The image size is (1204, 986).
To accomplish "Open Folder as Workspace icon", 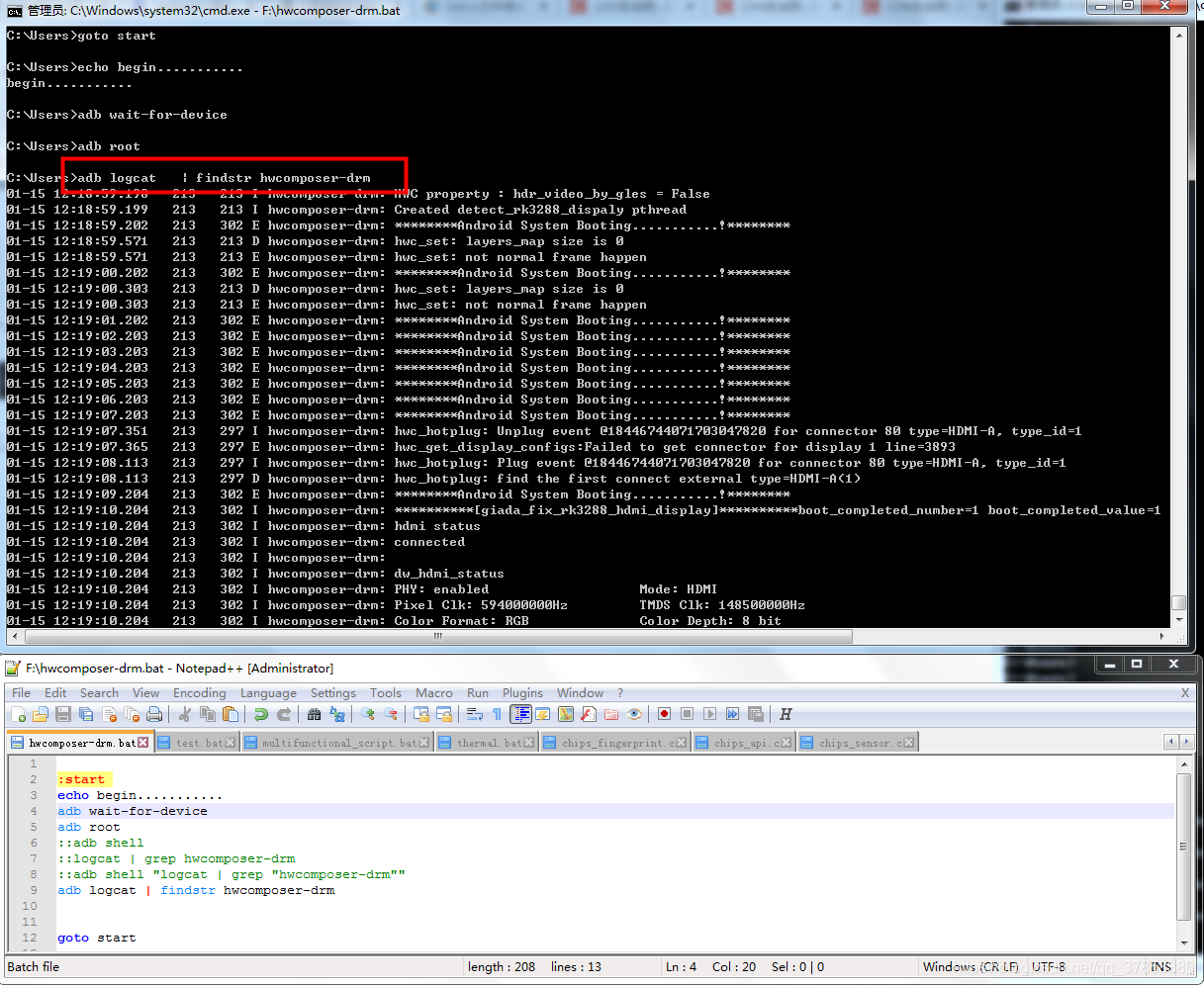I will coord(611,714).
